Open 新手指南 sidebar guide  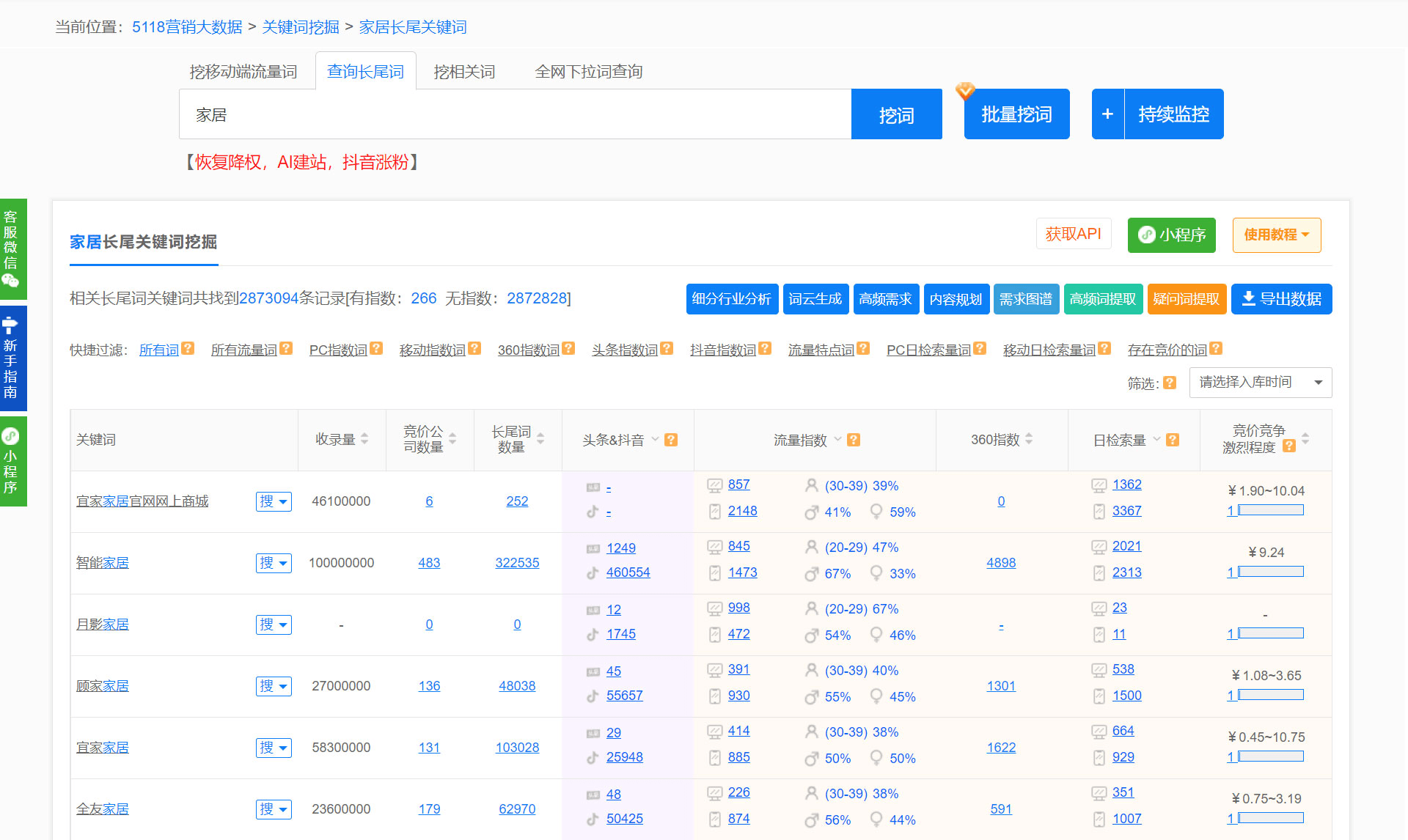[12, 358]
